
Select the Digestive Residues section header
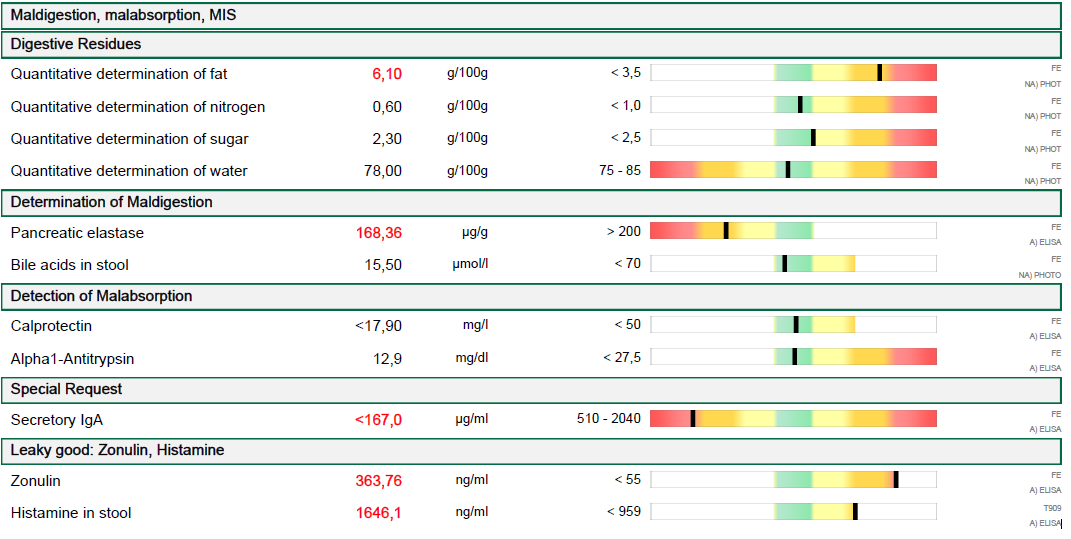[x=76, y=45]
